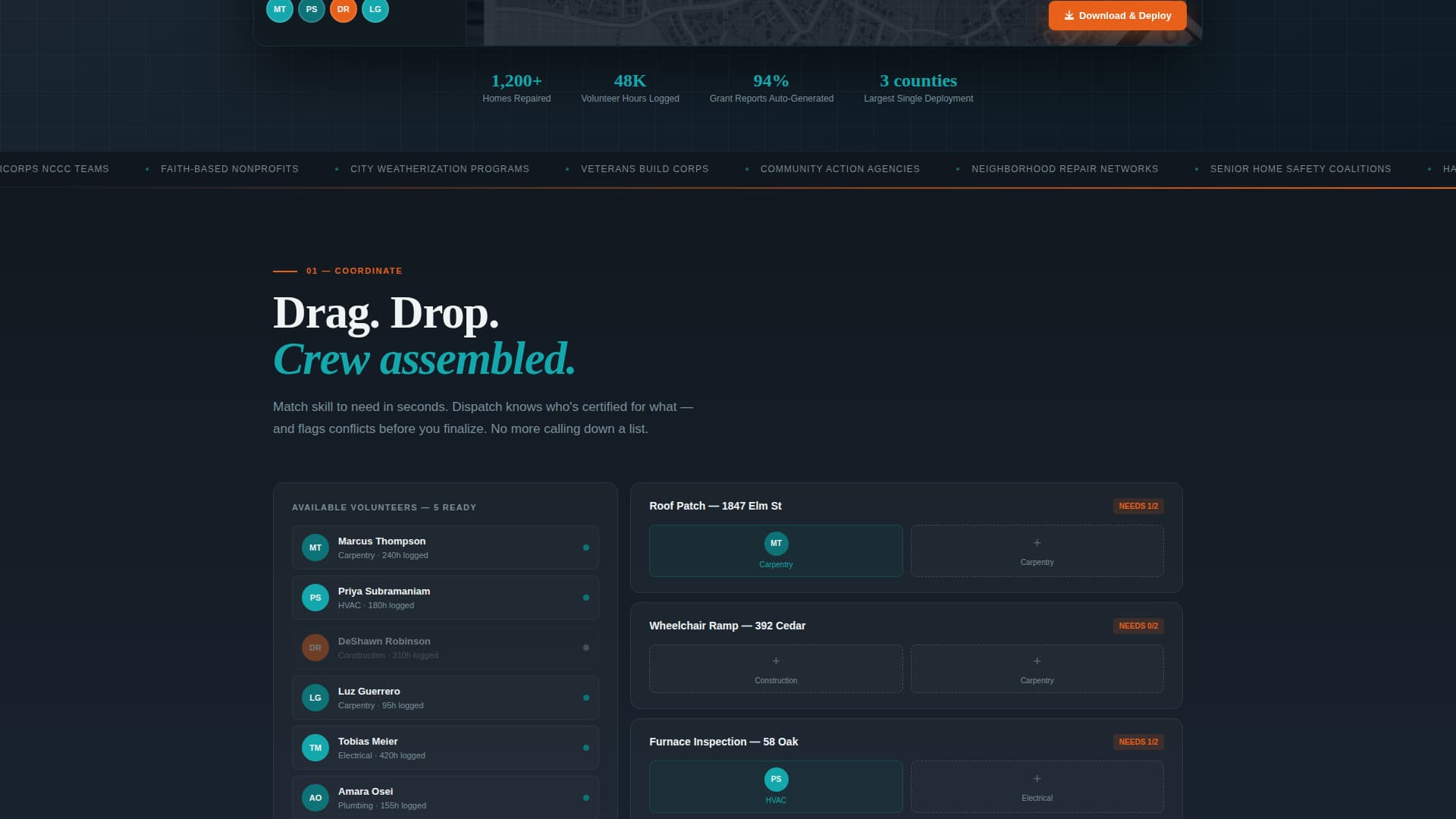This screenshot has height=819, width=1456.
Task: Toggle Marcus Thompson's availability dot
Action: click(x=586, y=547)
